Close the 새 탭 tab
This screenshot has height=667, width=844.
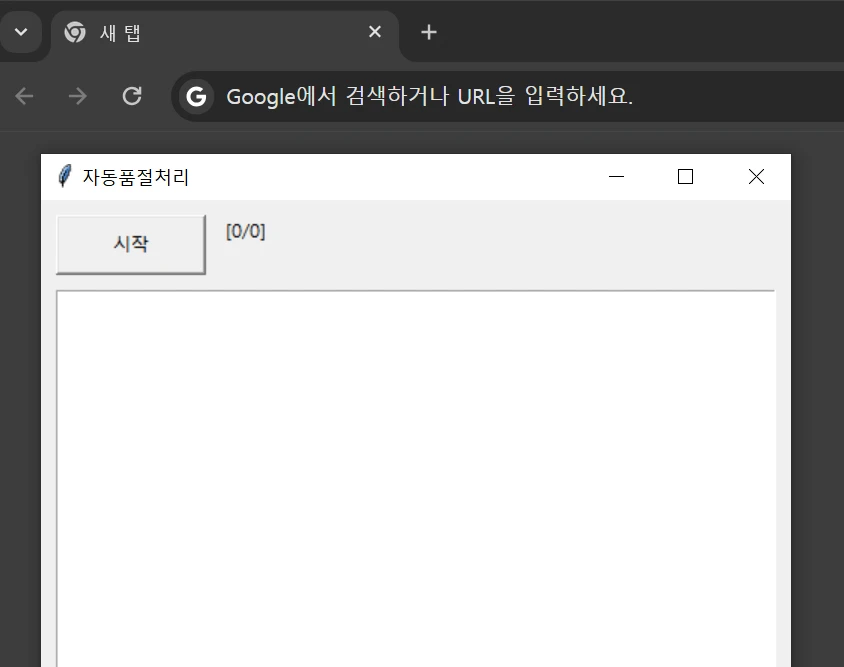point(374,31)
